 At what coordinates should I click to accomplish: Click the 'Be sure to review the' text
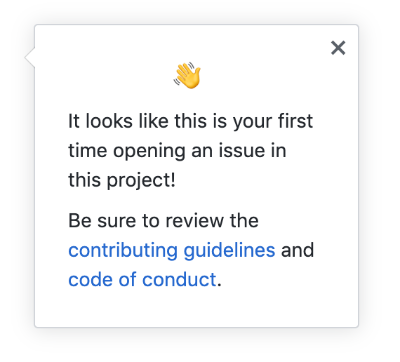[163, 221]
